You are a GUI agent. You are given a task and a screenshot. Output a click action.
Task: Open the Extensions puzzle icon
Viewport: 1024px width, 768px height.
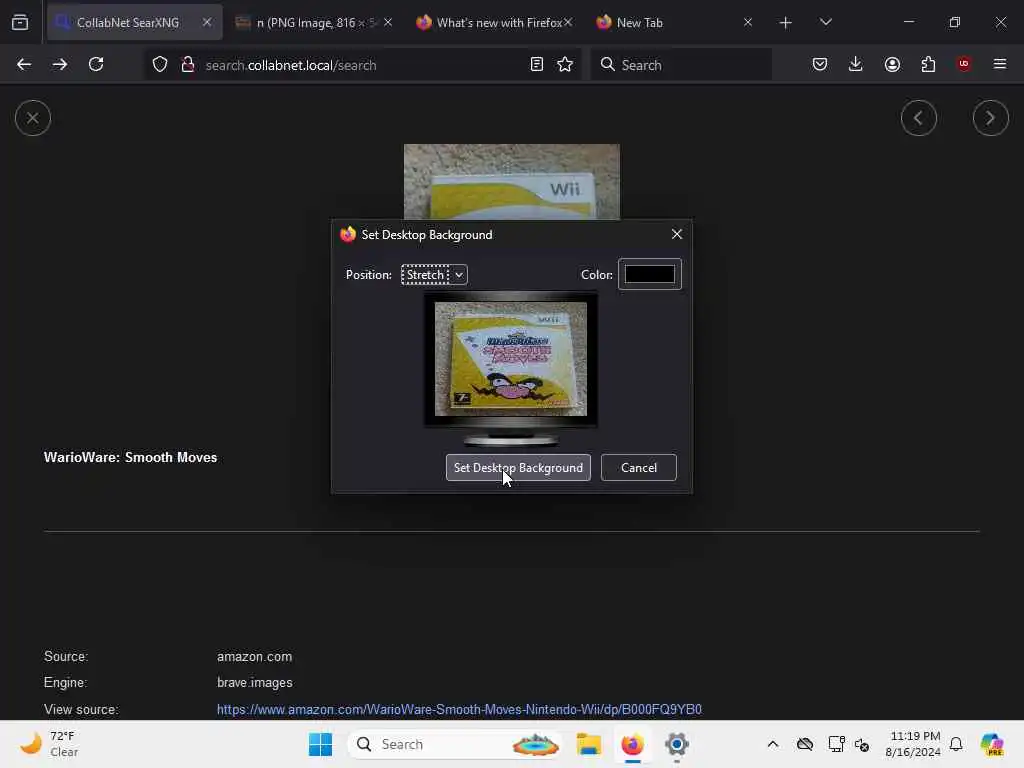coord(928,64)
